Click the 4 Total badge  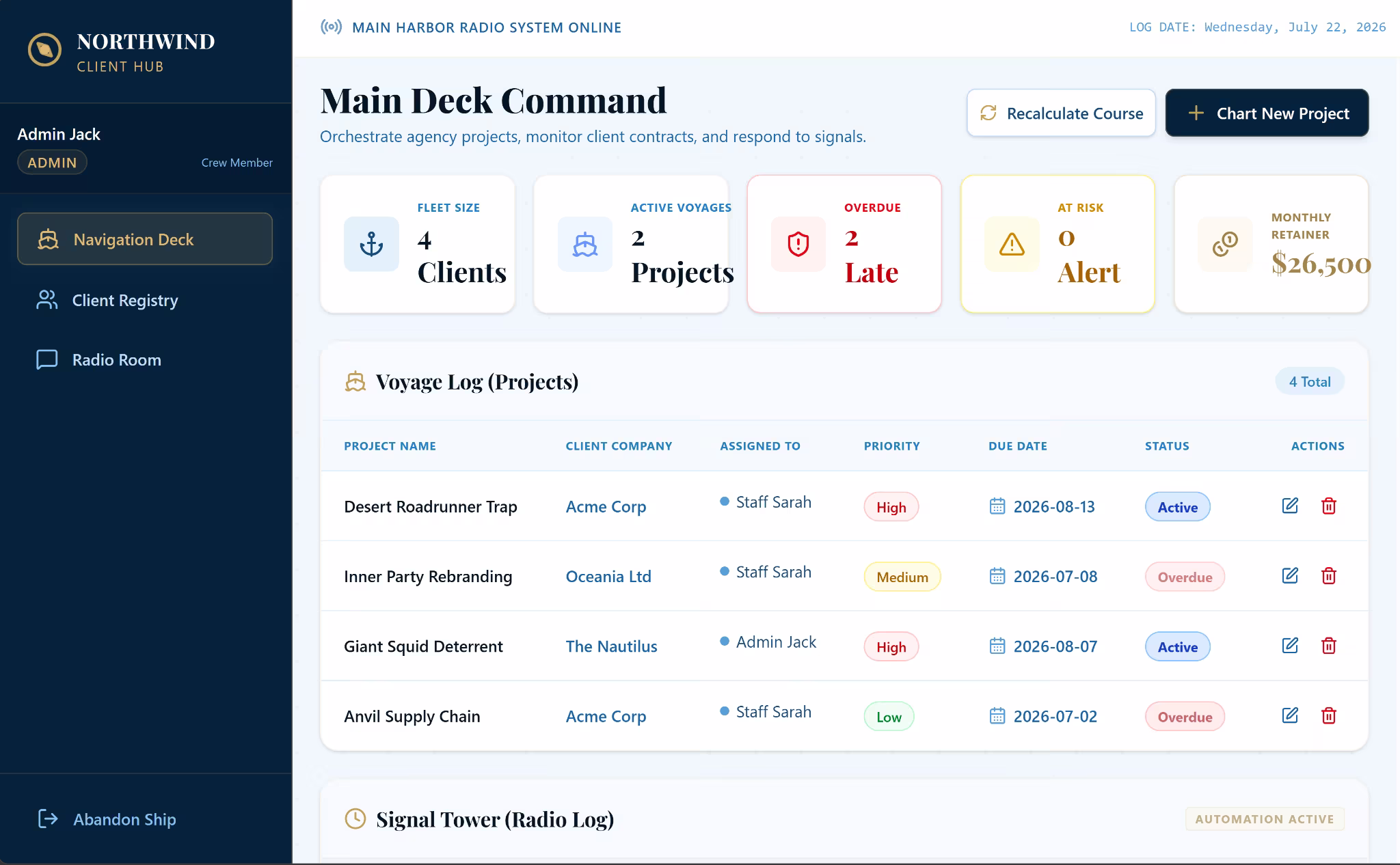pyautogui.click(x=1310, y=381)
